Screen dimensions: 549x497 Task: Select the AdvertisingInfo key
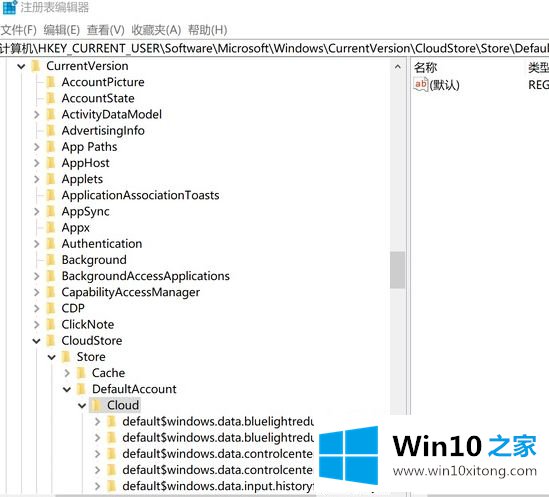click(103, 131)
